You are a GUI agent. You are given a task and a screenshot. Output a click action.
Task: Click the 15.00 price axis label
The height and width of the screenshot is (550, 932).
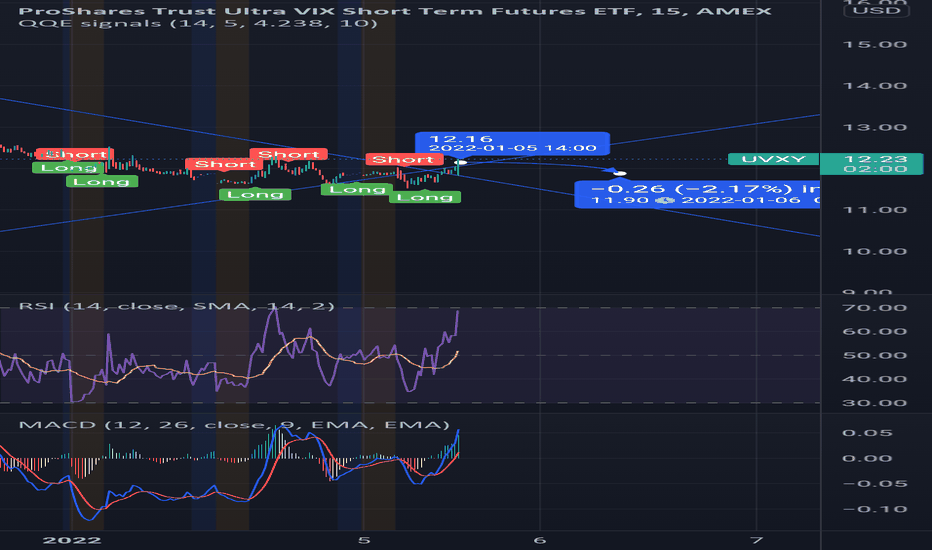pos(875,45)
